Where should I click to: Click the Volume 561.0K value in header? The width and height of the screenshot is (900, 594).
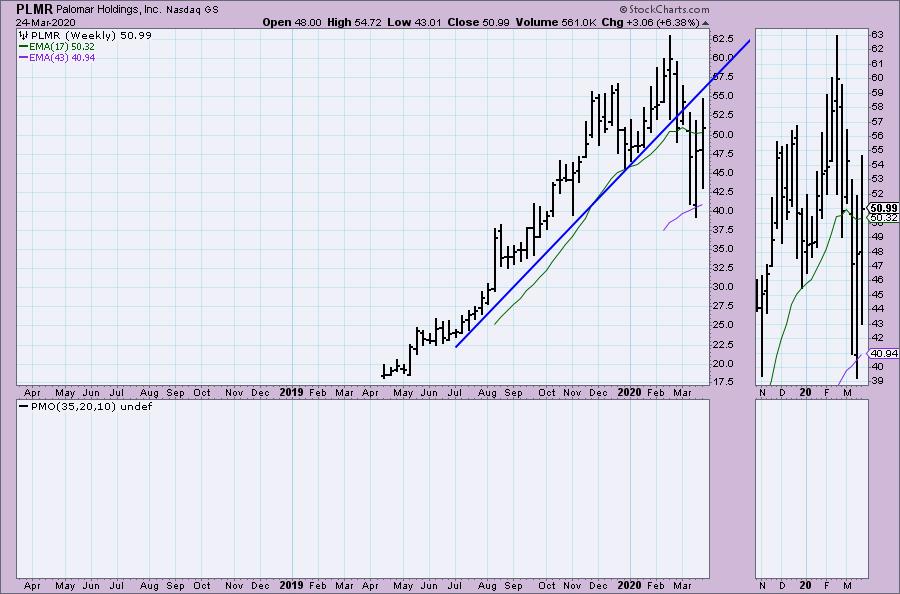pos(556,22)
